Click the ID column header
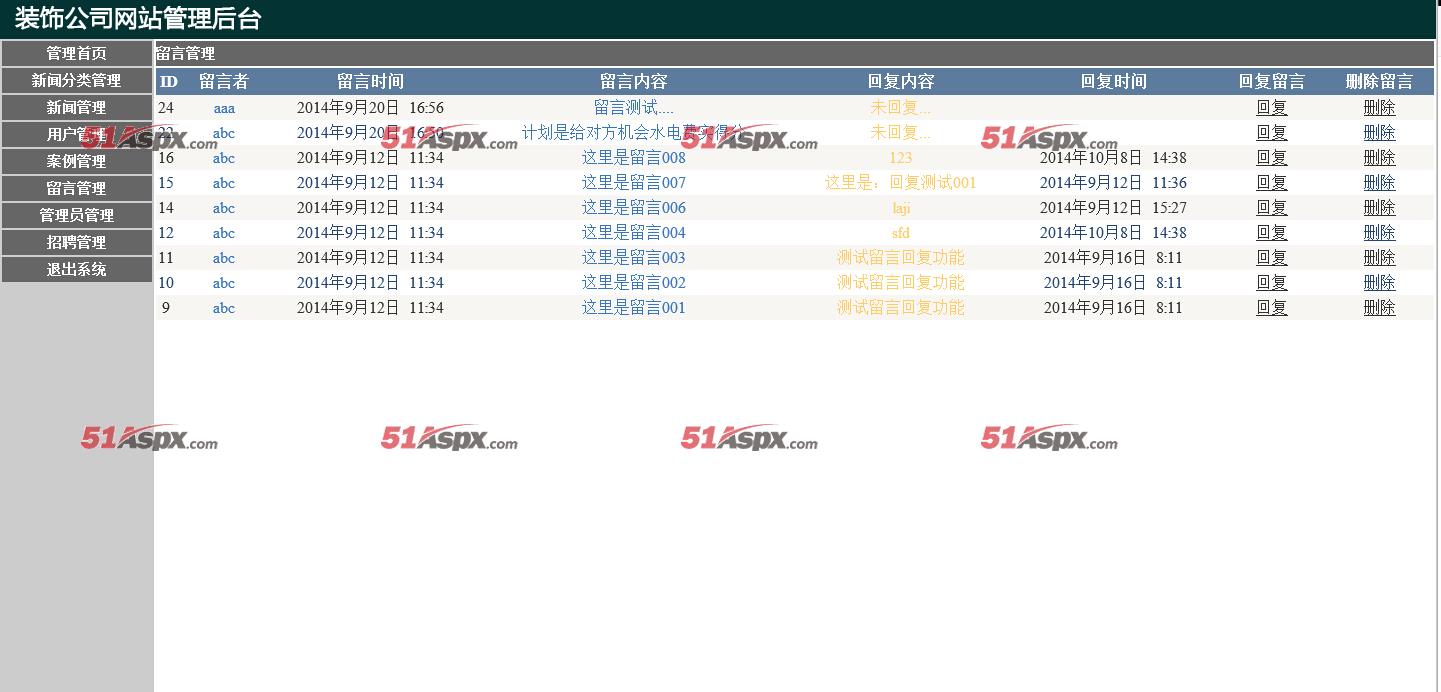Screen dimensions: 1441x692 click(x=169, y=81)
